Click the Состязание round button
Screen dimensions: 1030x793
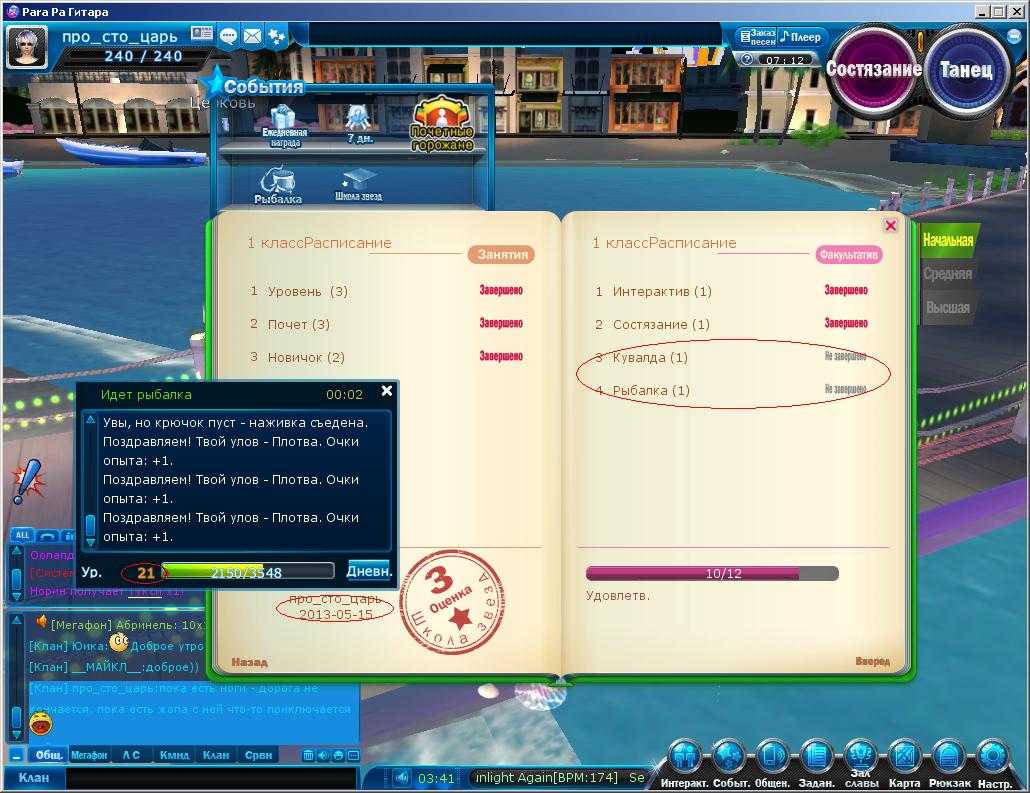(x=873, y=70)
